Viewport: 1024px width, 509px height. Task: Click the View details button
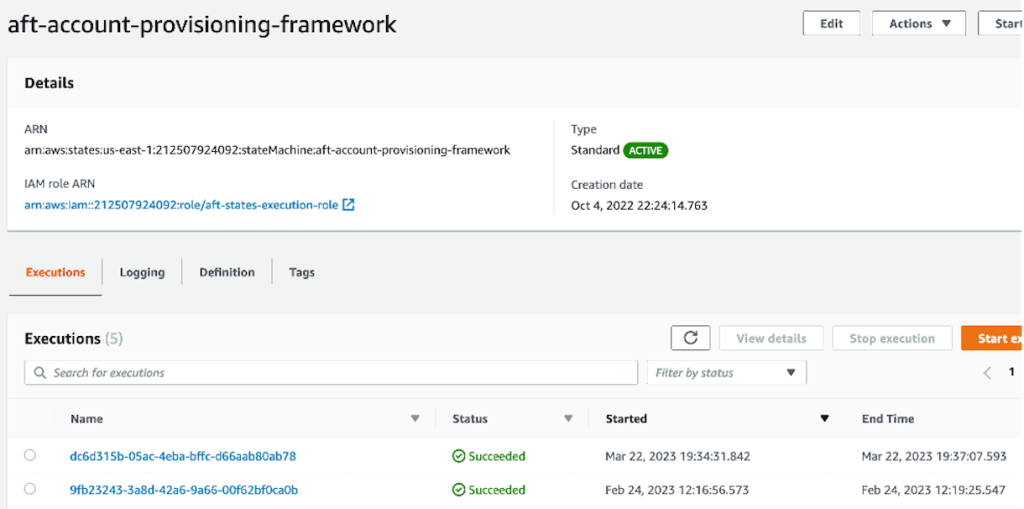(771, 338)
